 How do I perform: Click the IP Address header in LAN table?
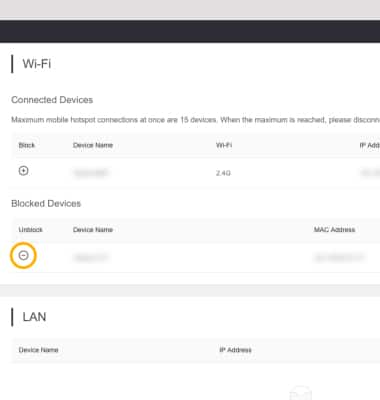click(x=235, y=350)
